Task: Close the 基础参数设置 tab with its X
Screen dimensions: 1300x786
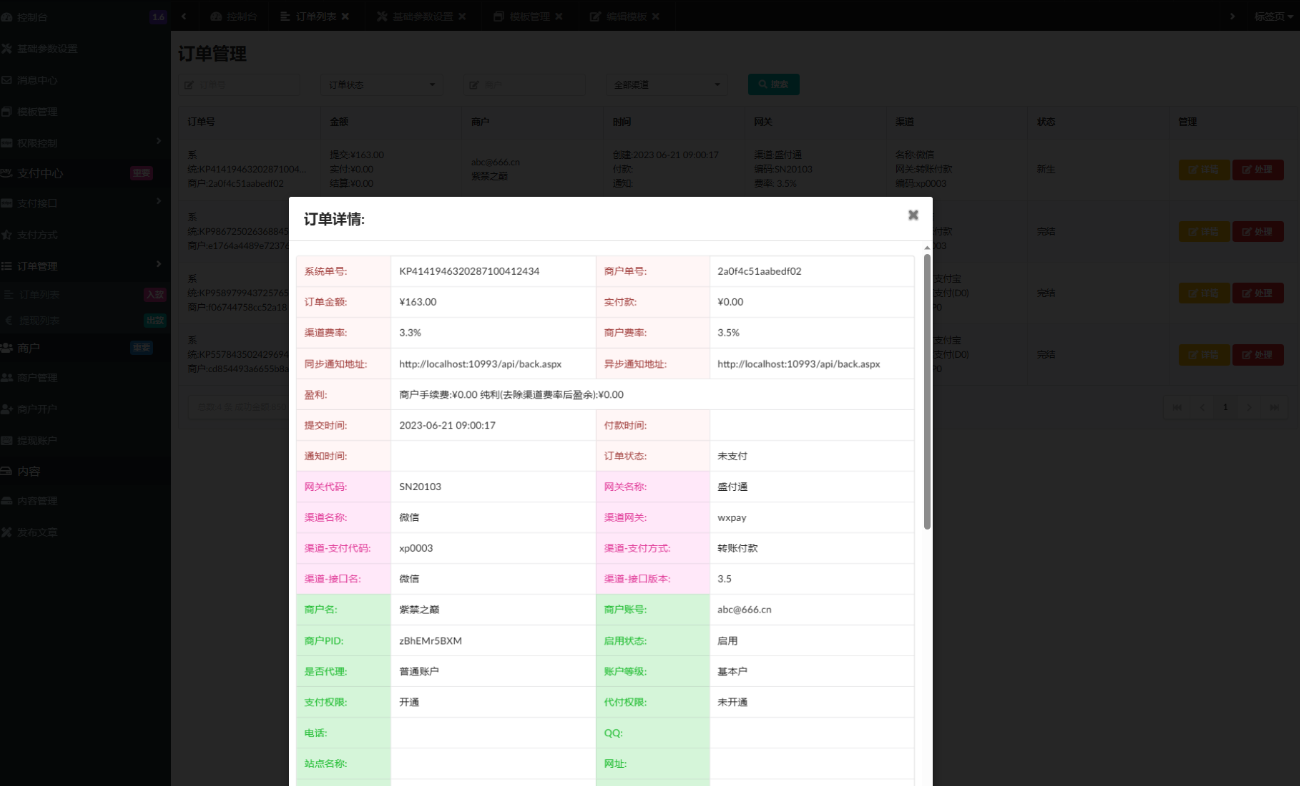Action: click(x=462, y=17)
